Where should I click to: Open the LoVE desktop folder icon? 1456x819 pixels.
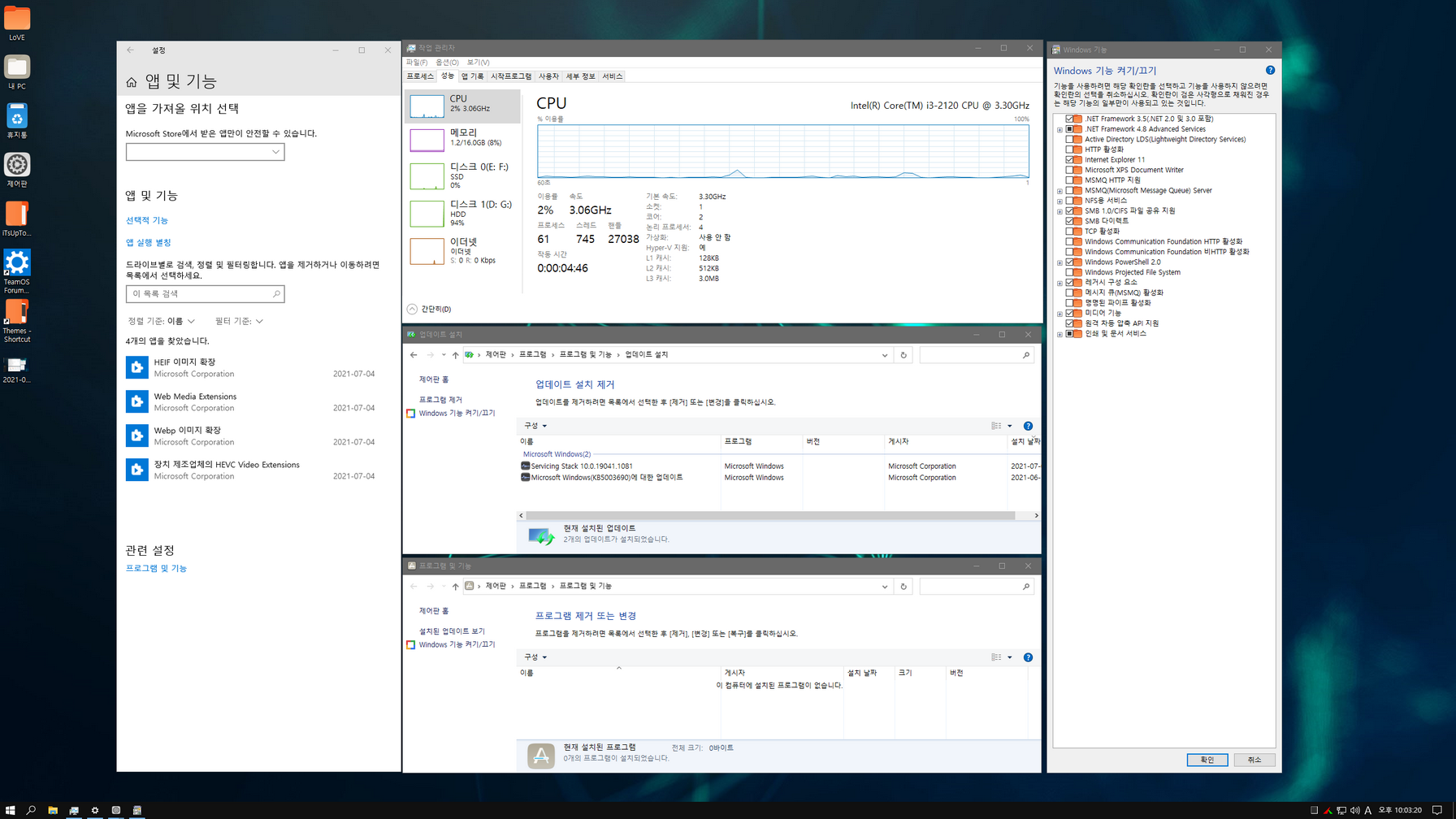pos(17,23)
